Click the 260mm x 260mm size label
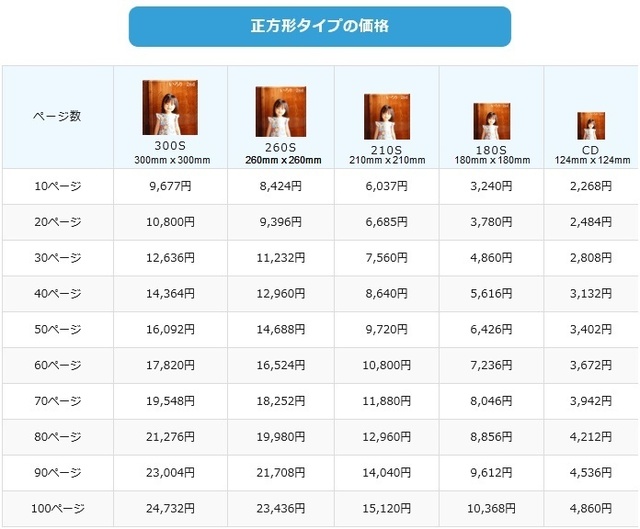Image resolution: width=640 pixels, height=529 pixels. click(x=285, y=160)
